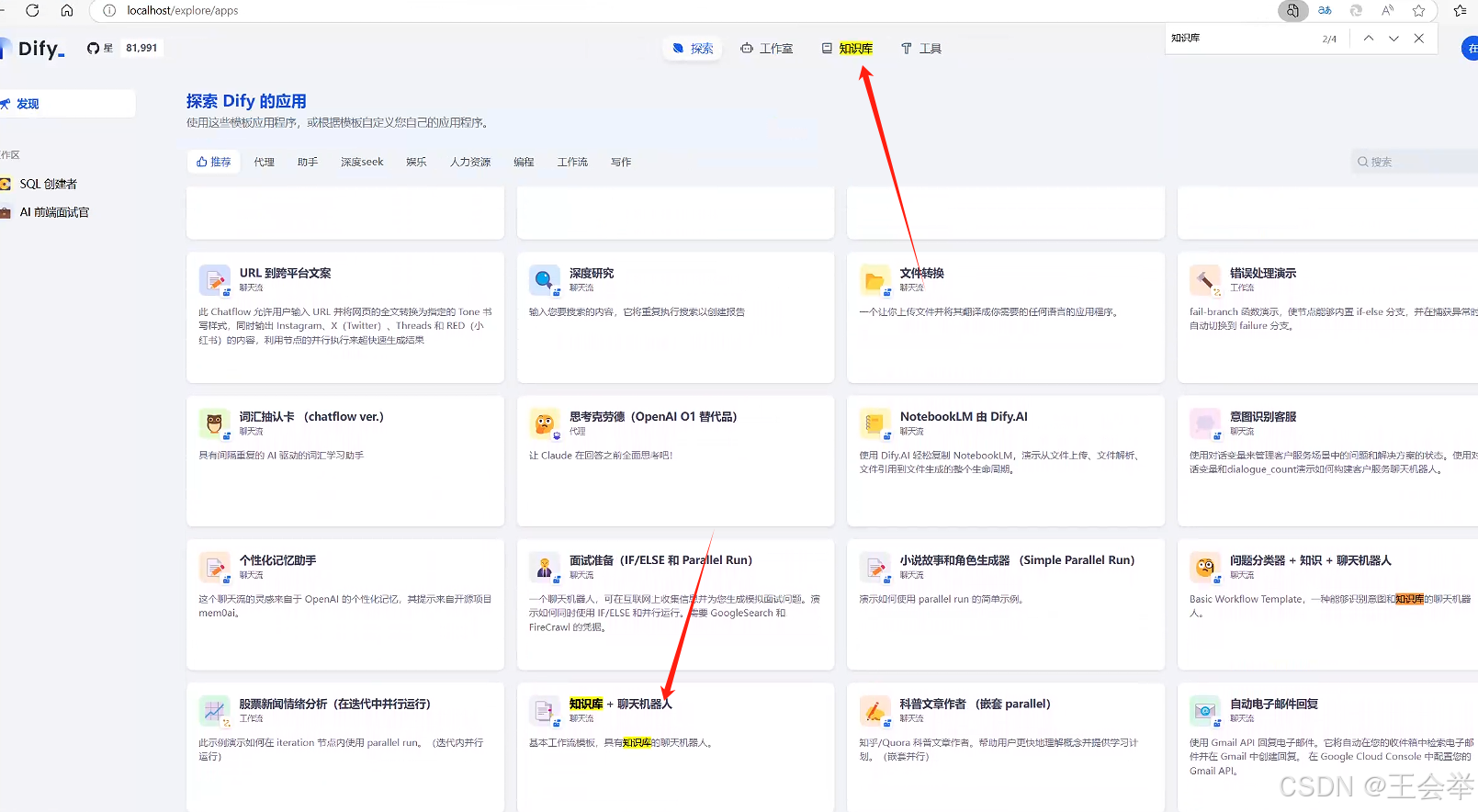Viewport: 1478px width, 812px height.
Task: Select the 娱乐 category filter
Action: (x=417, y=162)
